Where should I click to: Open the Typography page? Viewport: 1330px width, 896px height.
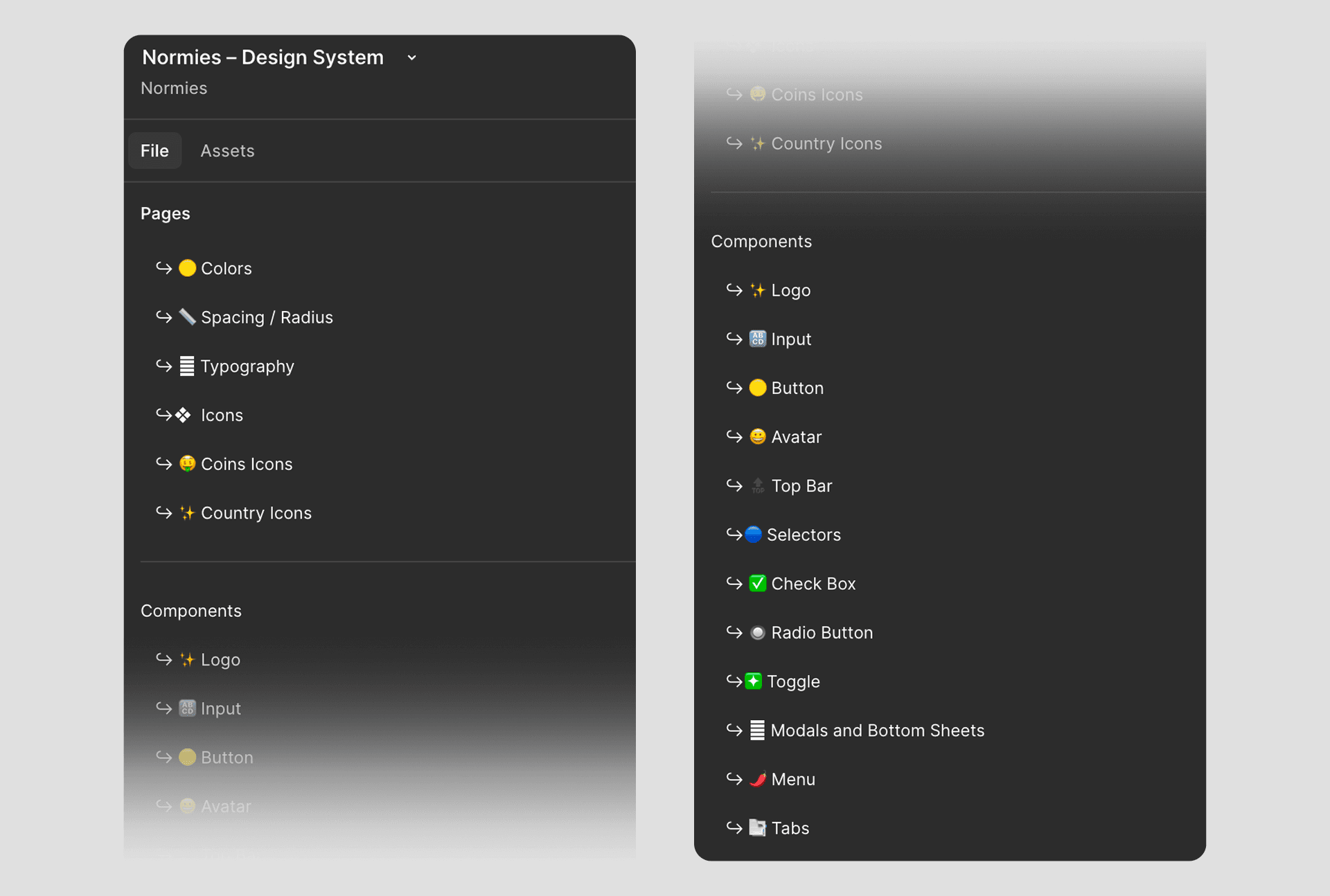coord(247,366)
